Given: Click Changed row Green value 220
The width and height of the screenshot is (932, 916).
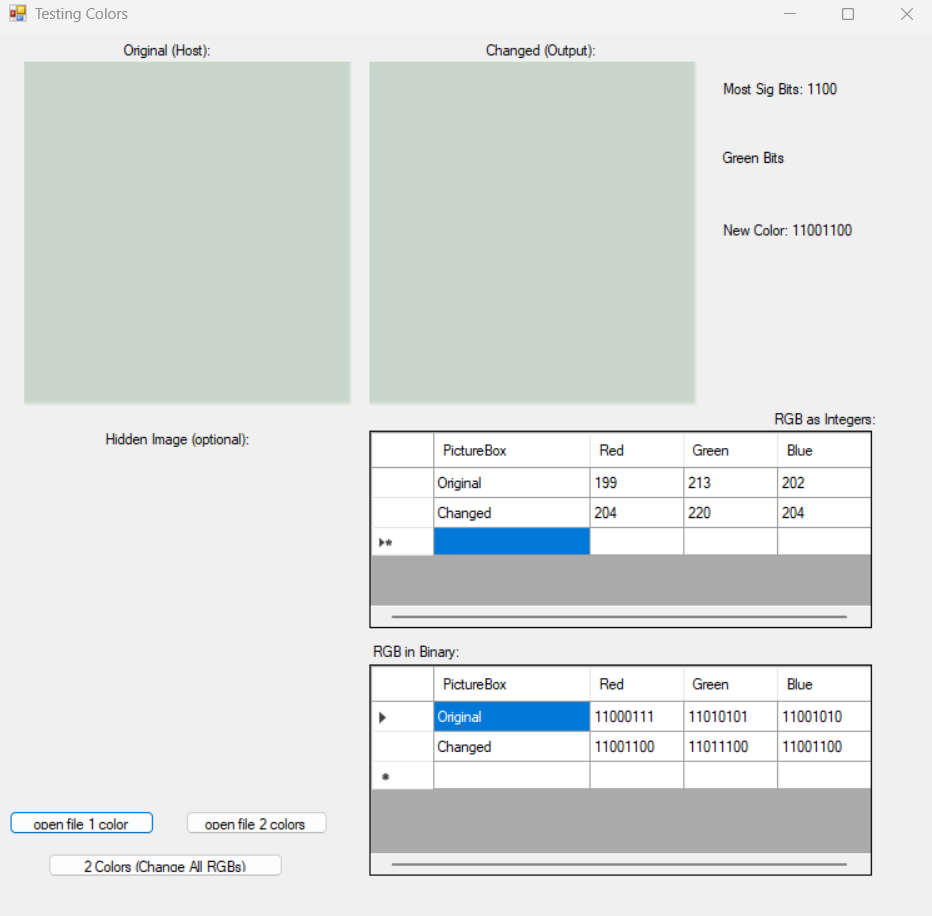Looking at the screenshot, I should (x=730, y=513).
